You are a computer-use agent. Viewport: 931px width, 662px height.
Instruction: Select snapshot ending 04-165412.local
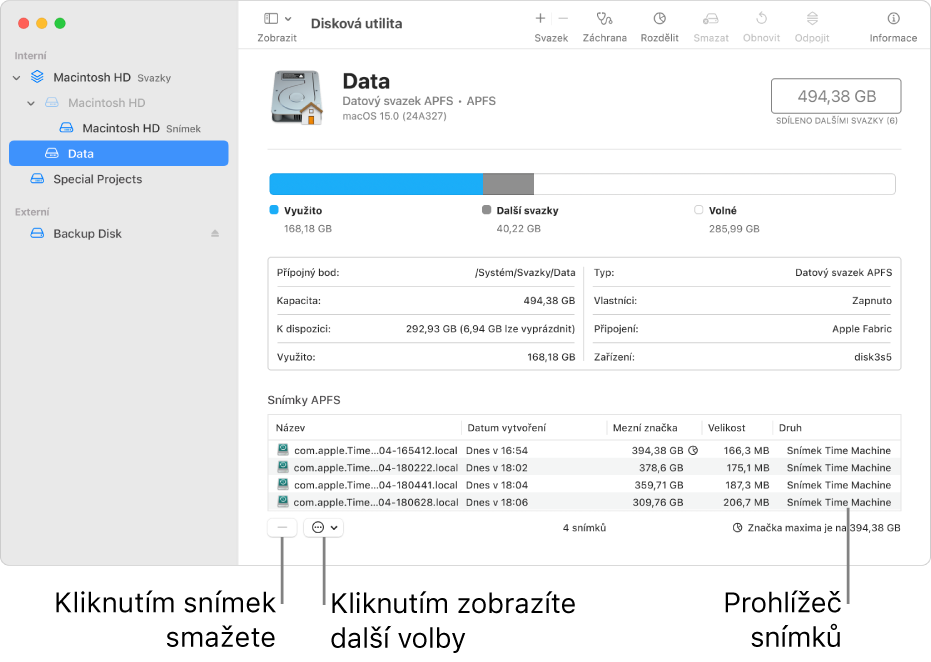pos(584,450)
